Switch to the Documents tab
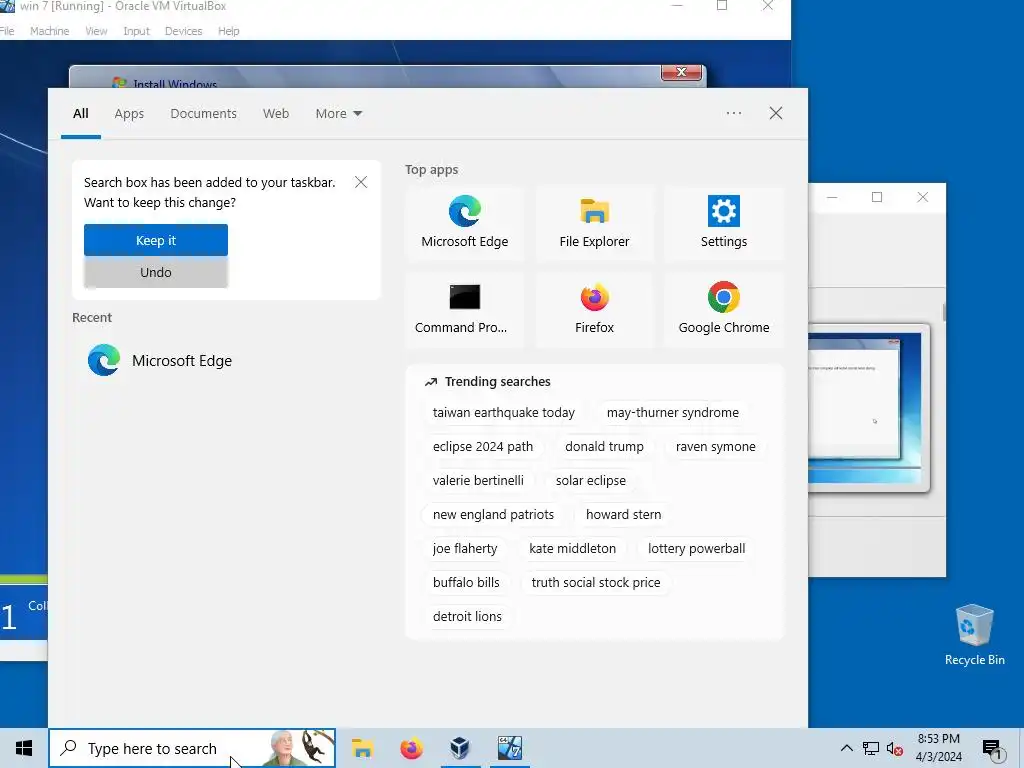The image size is (1024, 768). click(203, 114)
